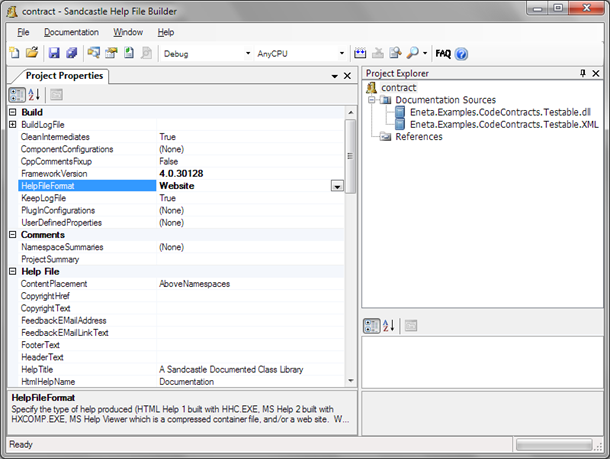Screen dimensions: 610x459
Task: Click the FooterText property row
Action: tap(181, 345)
